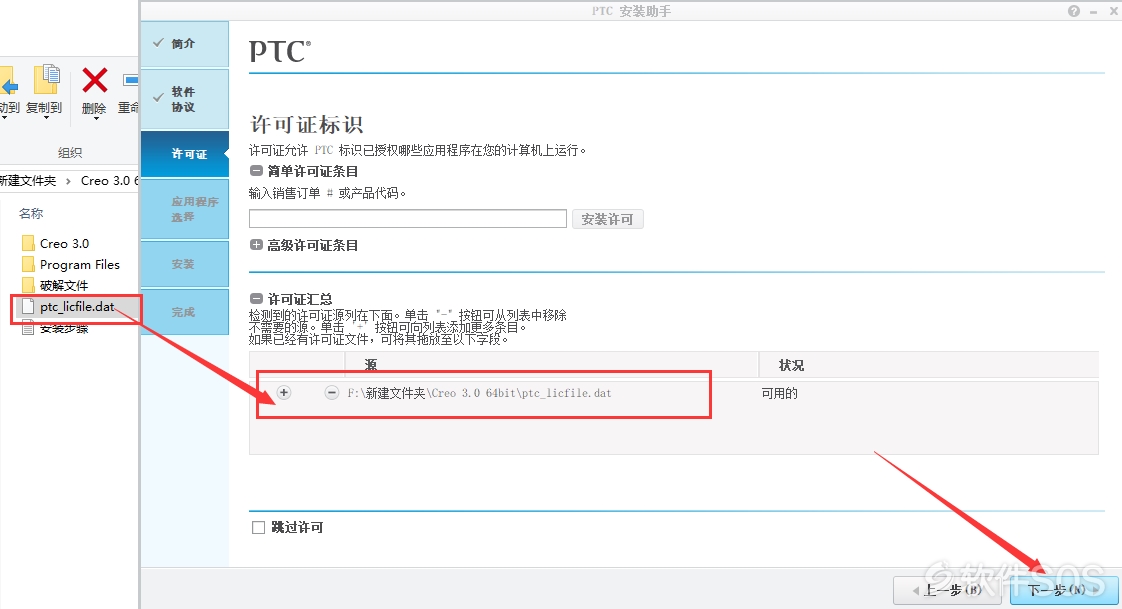The width and height of the screenshot is (1122, 609).
Task: Click the 名称 column header in Explorer
Action: [31, 213]
